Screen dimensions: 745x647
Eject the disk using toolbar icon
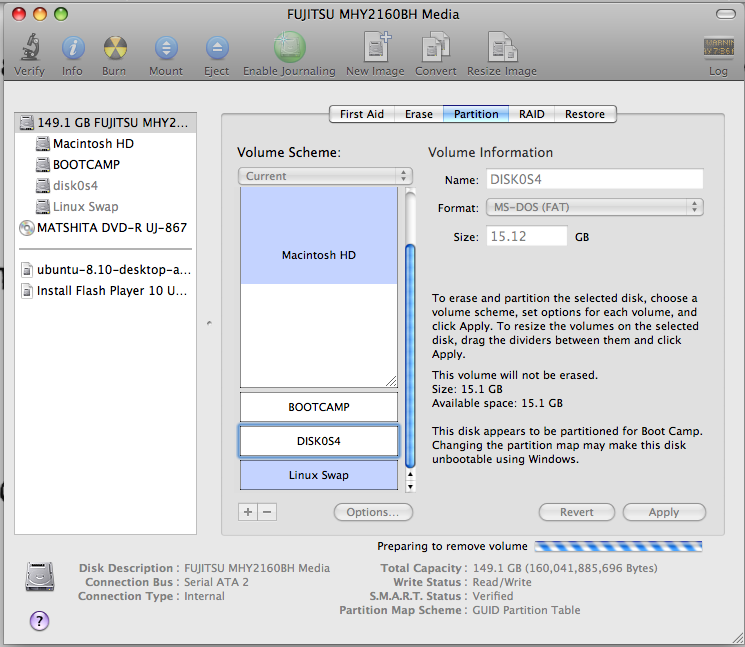[217, 48]
